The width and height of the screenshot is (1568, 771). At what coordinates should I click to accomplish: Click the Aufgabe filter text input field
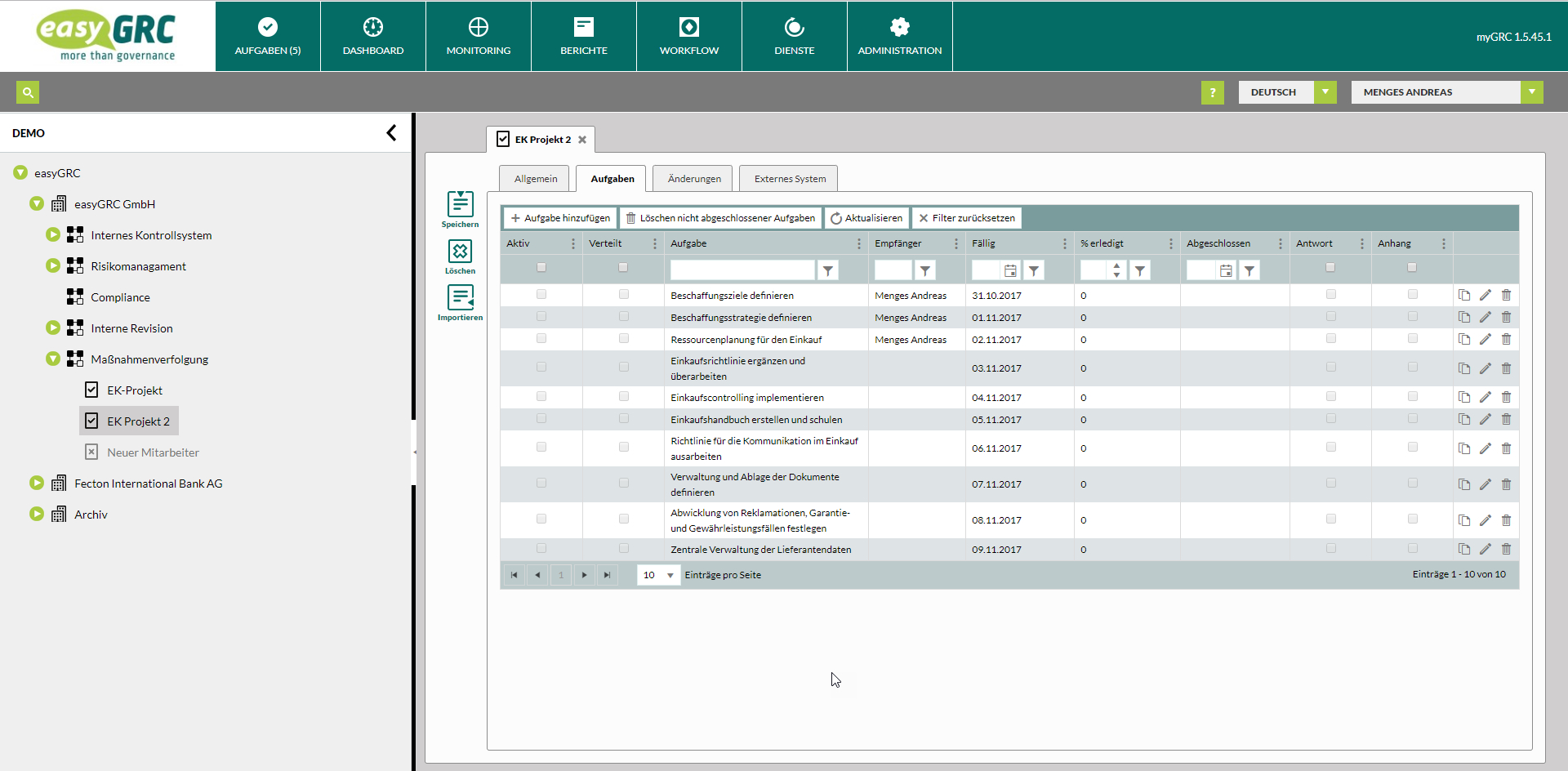(742, 270)
